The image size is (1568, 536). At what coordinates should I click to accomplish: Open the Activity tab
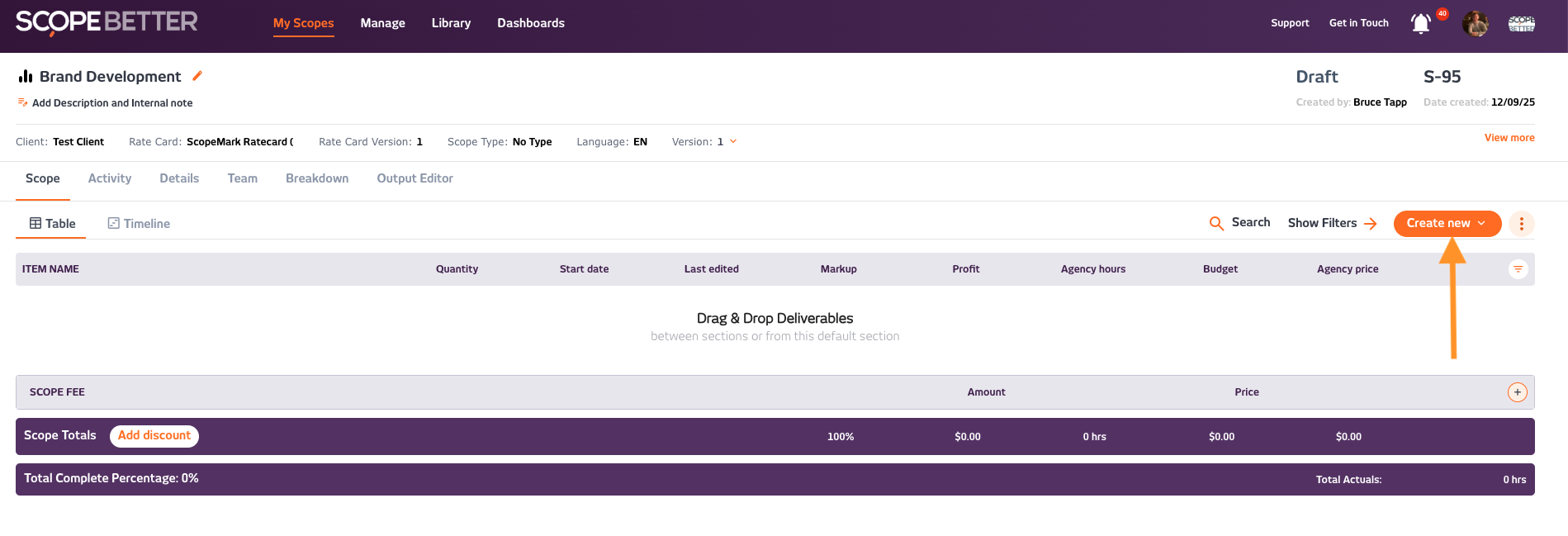click(110, 178)
